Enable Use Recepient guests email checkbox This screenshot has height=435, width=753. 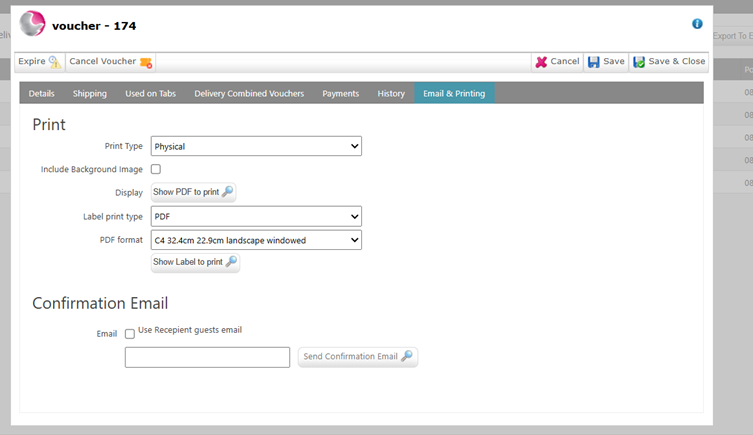(130, 334)
